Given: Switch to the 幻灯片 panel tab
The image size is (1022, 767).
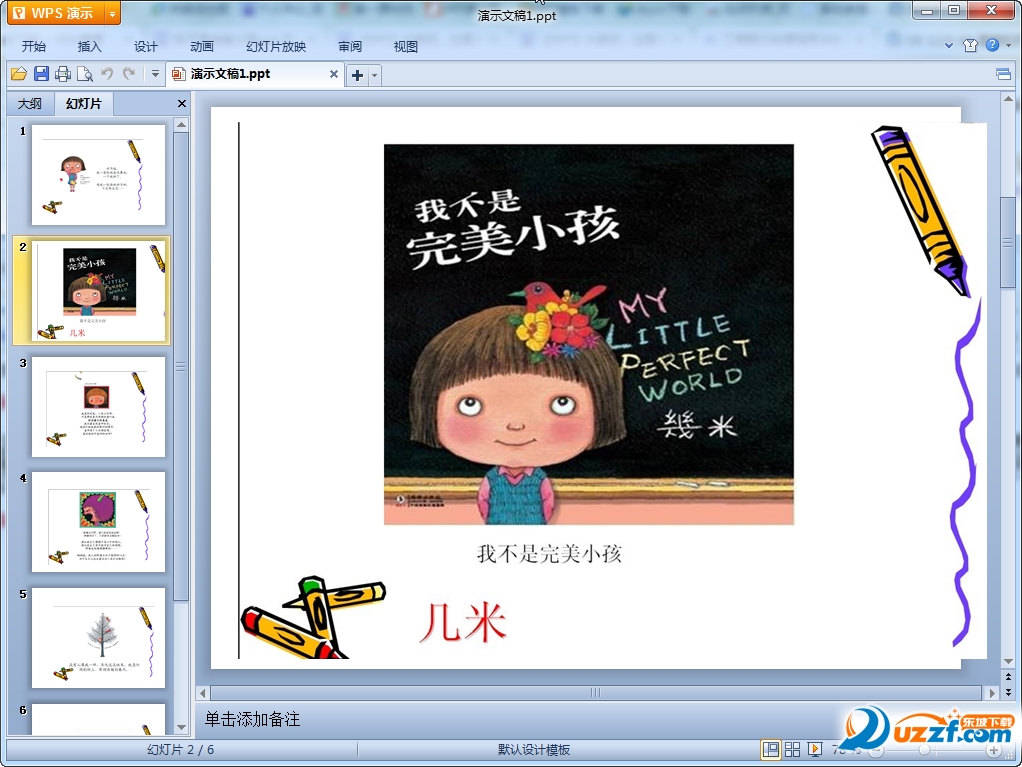Looking at the screenshot, I should coord(84,104).
